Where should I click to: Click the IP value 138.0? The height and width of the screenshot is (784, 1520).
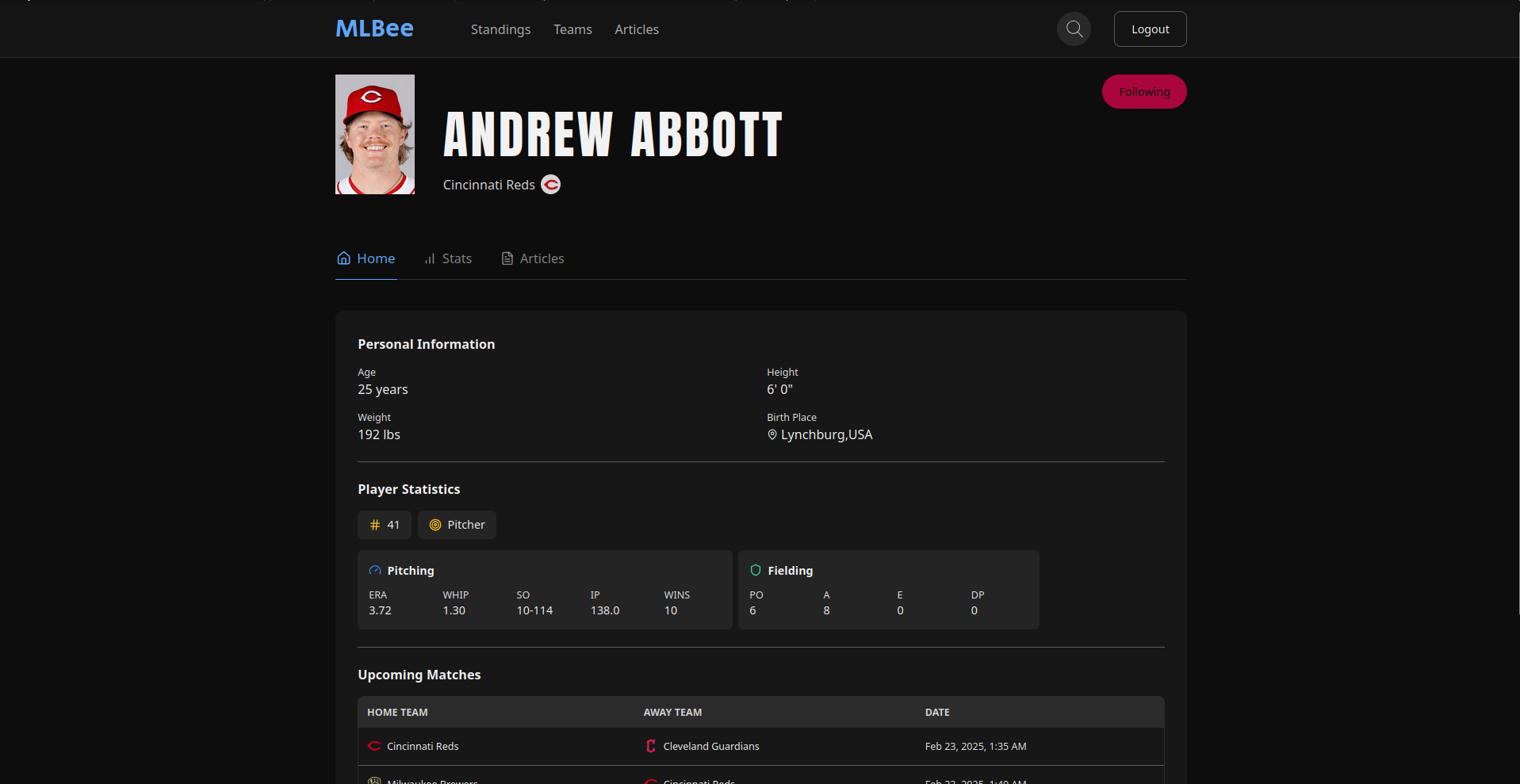605,610
